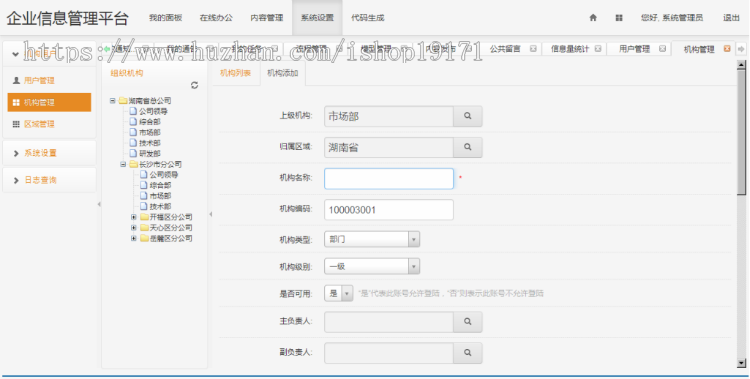Collapse the 长沙市分公司 tree node
This screenshot has width=750, height=379.
tap(123, 164)
